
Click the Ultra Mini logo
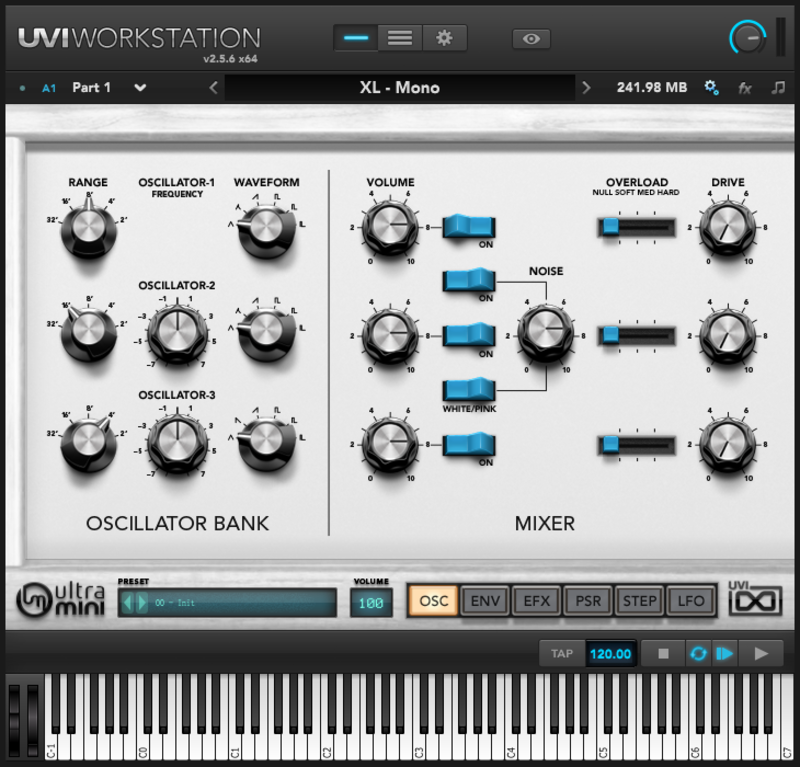coord(61,600)
